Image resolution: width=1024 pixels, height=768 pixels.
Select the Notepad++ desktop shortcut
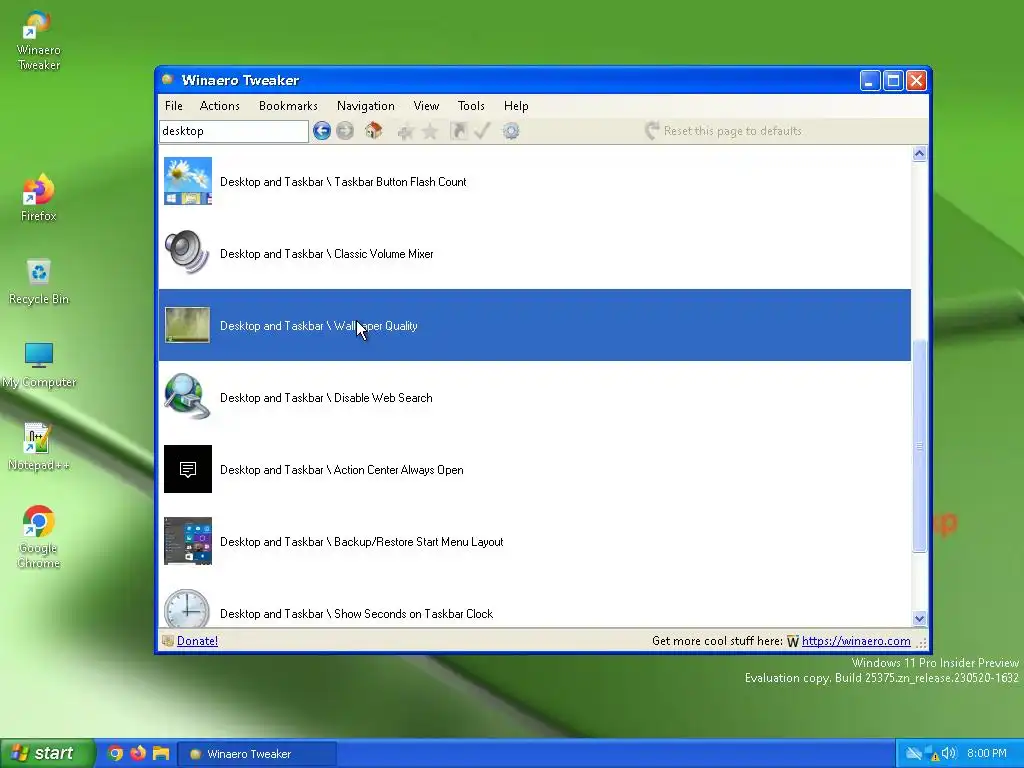pyautogui.click(x=39, y=447)
